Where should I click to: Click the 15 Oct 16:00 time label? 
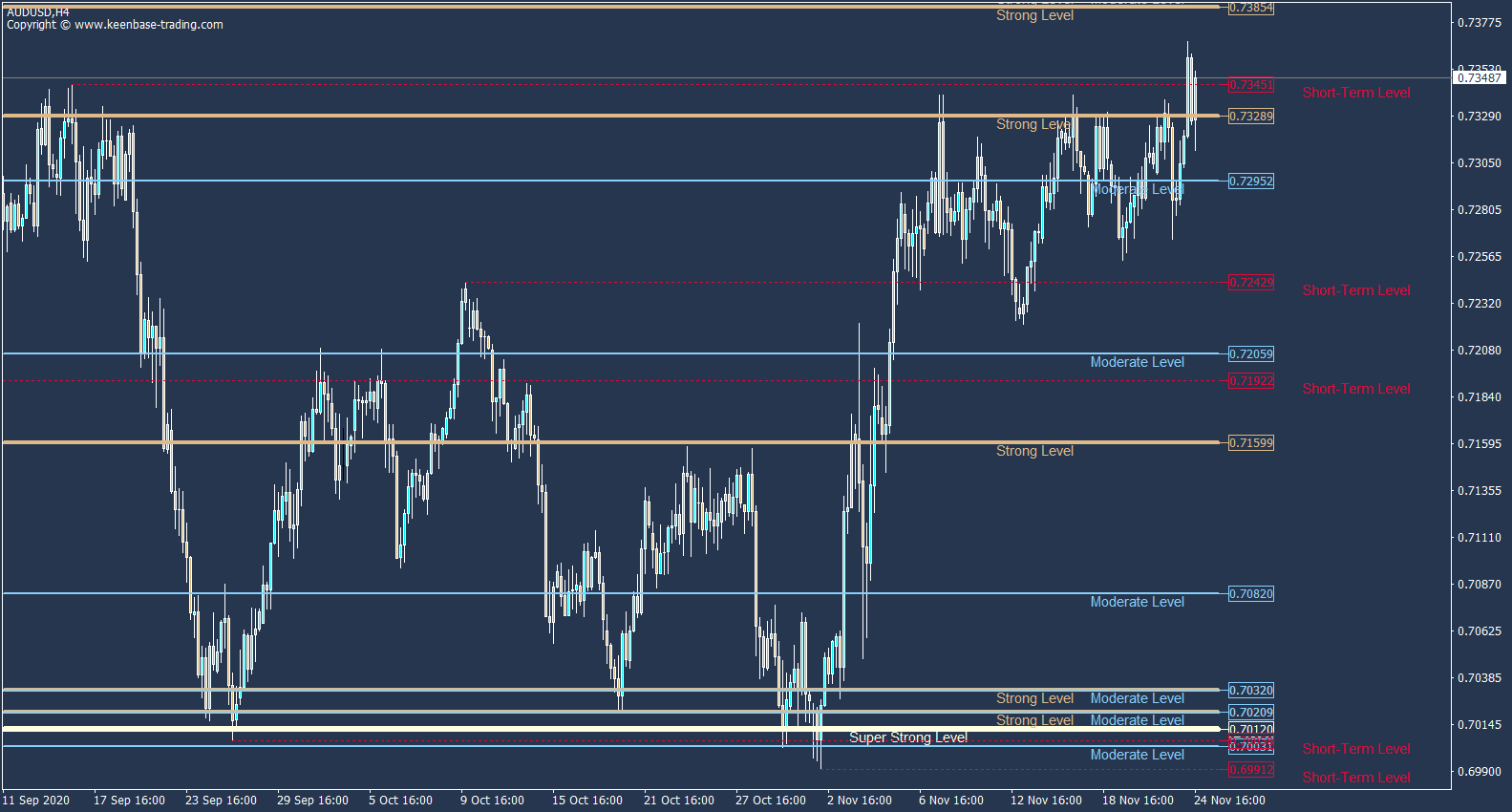(x=587, y=801)
